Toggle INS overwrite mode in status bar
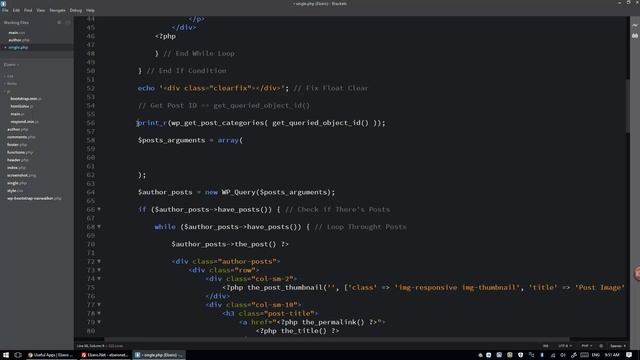The image size is (640, 360). (x=545, y=346)
